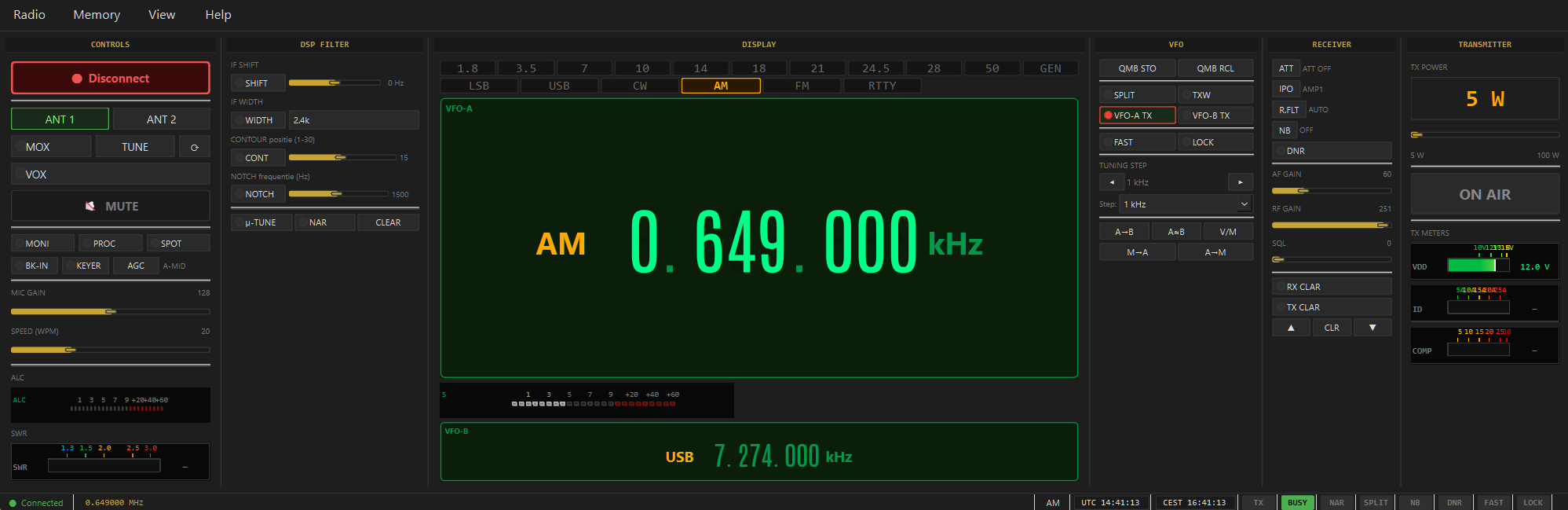Toggle the WIDTH filter option
This screenshot has width=1568, height=510.
click(258, 120)
